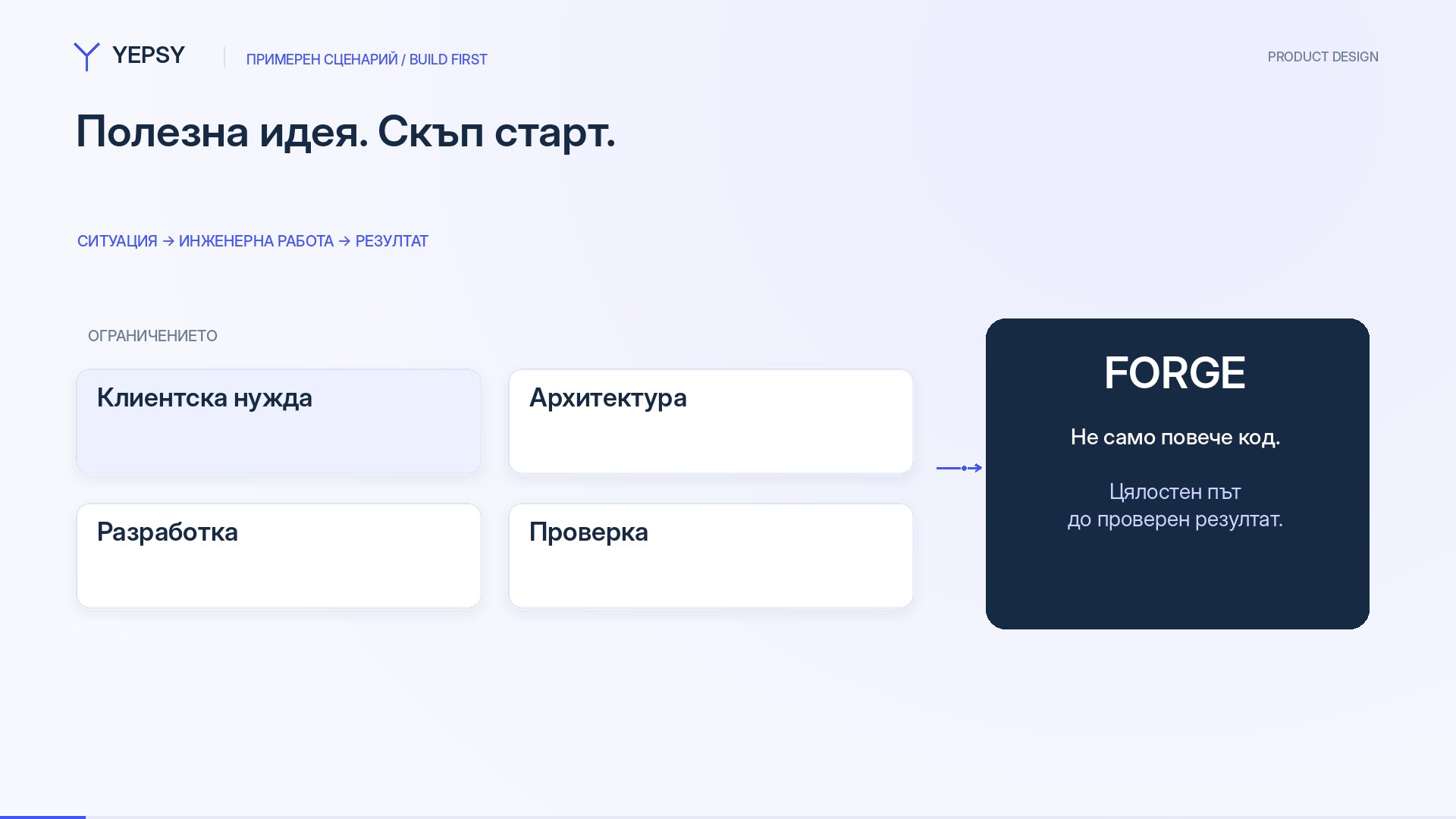1456x819 pixels.
Task: Click the FORGE title in the dark panel
Action: [1175, 373]
